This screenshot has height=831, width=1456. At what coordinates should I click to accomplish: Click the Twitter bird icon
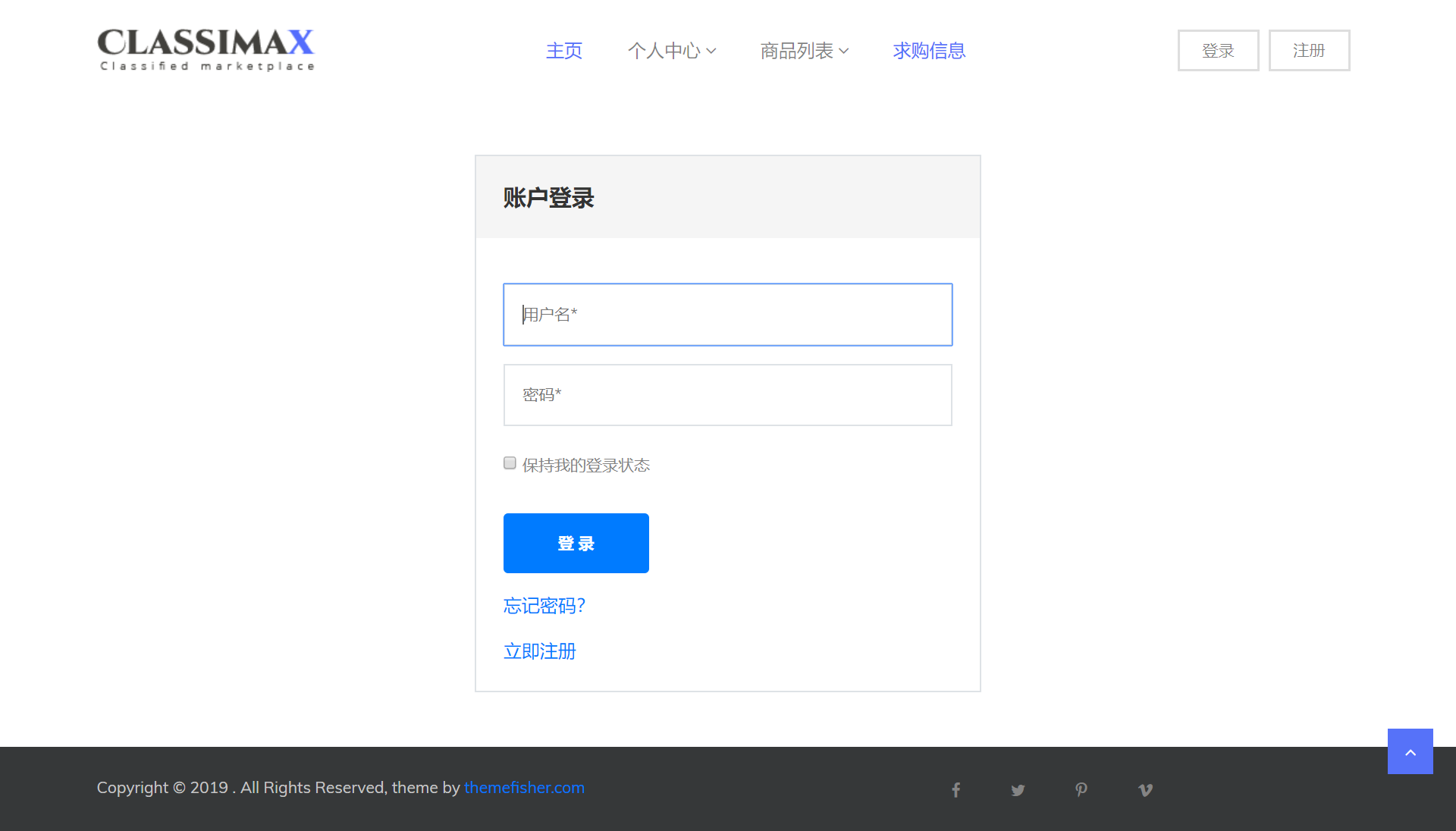pos(1018,790)
